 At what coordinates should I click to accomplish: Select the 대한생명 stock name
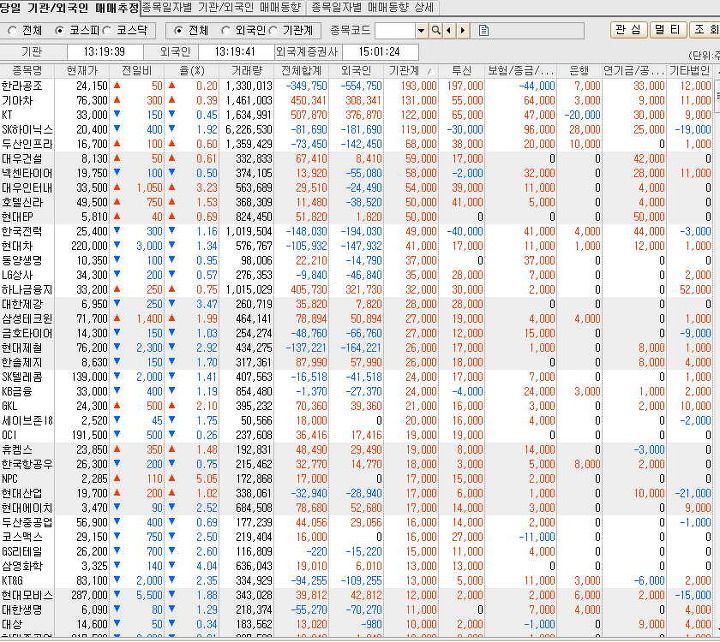click(x=22, y=609)
